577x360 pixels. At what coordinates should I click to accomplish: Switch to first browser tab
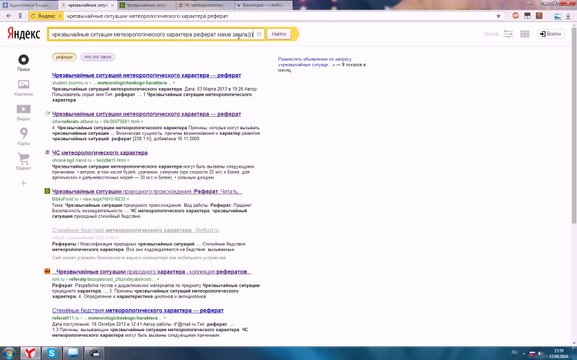click(x=29, y=5)
